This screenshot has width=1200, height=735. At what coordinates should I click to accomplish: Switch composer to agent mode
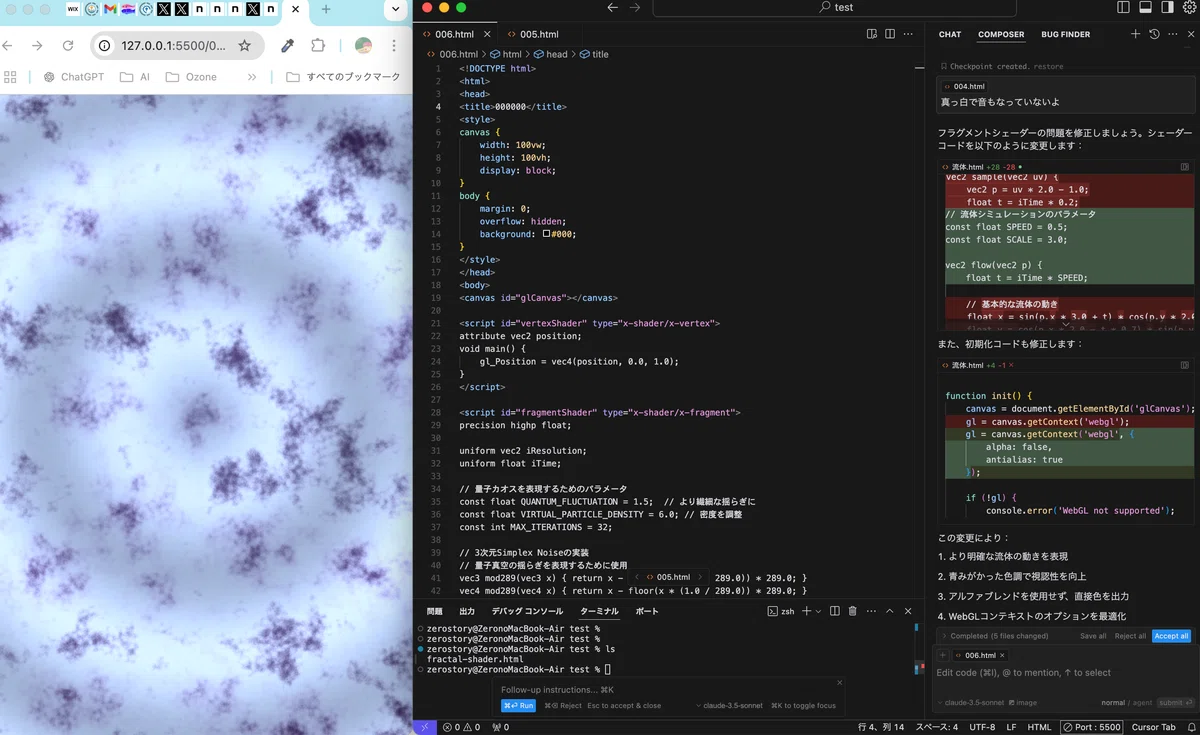[1142, 702]
